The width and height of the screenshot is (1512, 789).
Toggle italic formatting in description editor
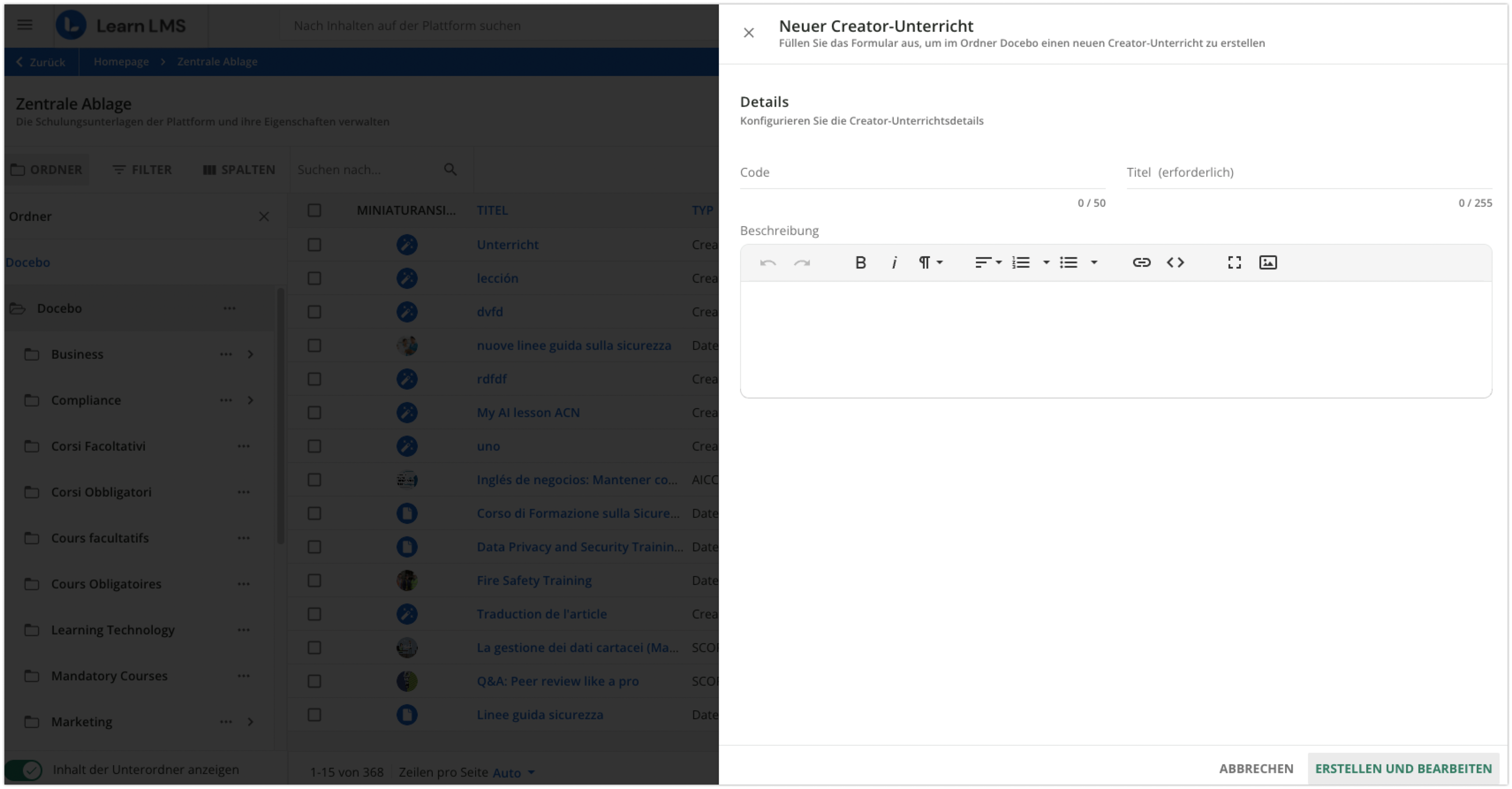[x=894, y=262]
